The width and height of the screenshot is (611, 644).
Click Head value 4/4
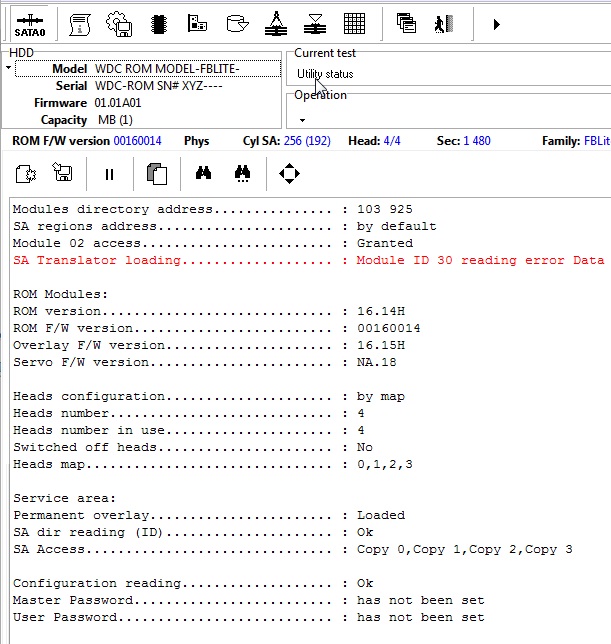pos(392,141)
